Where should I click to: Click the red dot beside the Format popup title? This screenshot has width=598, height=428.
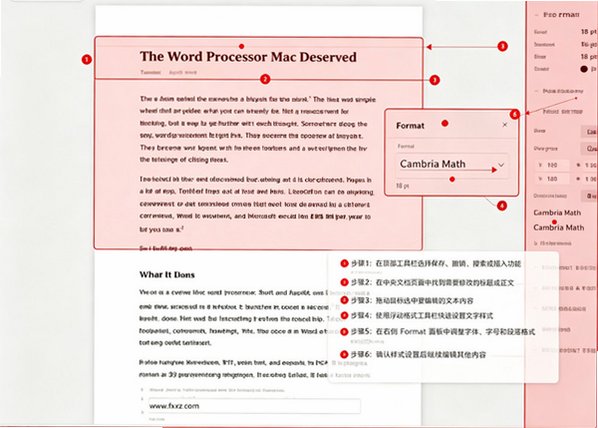click(x=445, y=123)
